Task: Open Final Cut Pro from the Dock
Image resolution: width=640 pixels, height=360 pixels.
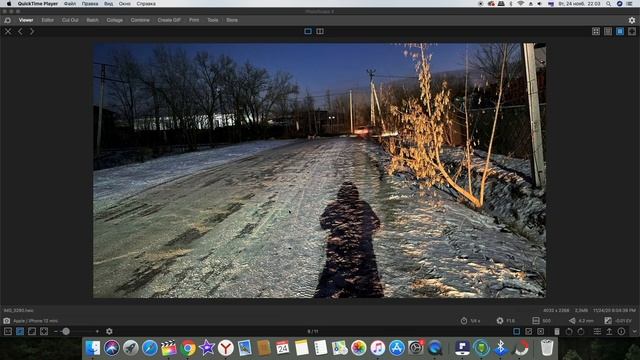Action: coord(169,348)
